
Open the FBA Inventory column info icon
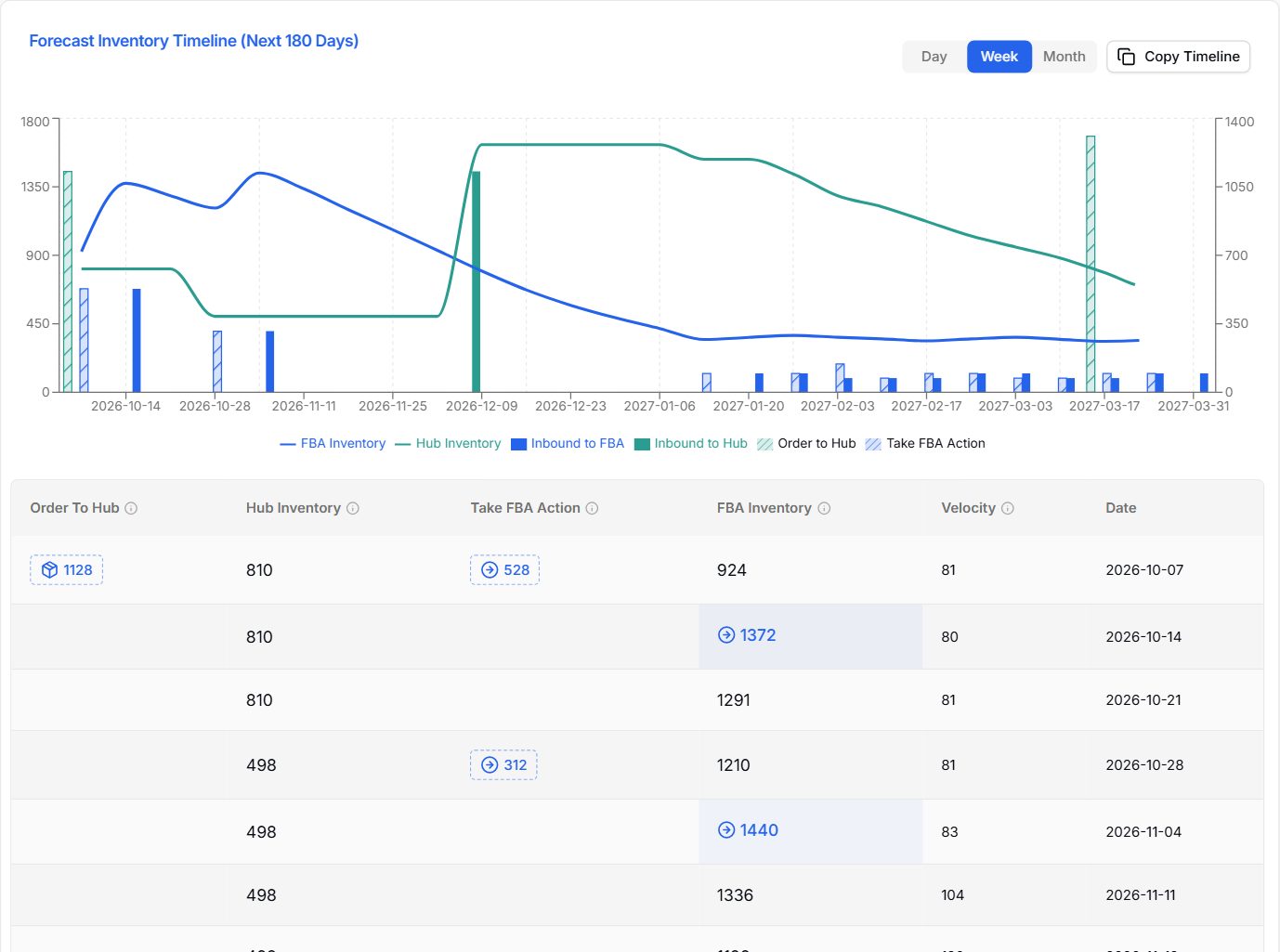824,508
